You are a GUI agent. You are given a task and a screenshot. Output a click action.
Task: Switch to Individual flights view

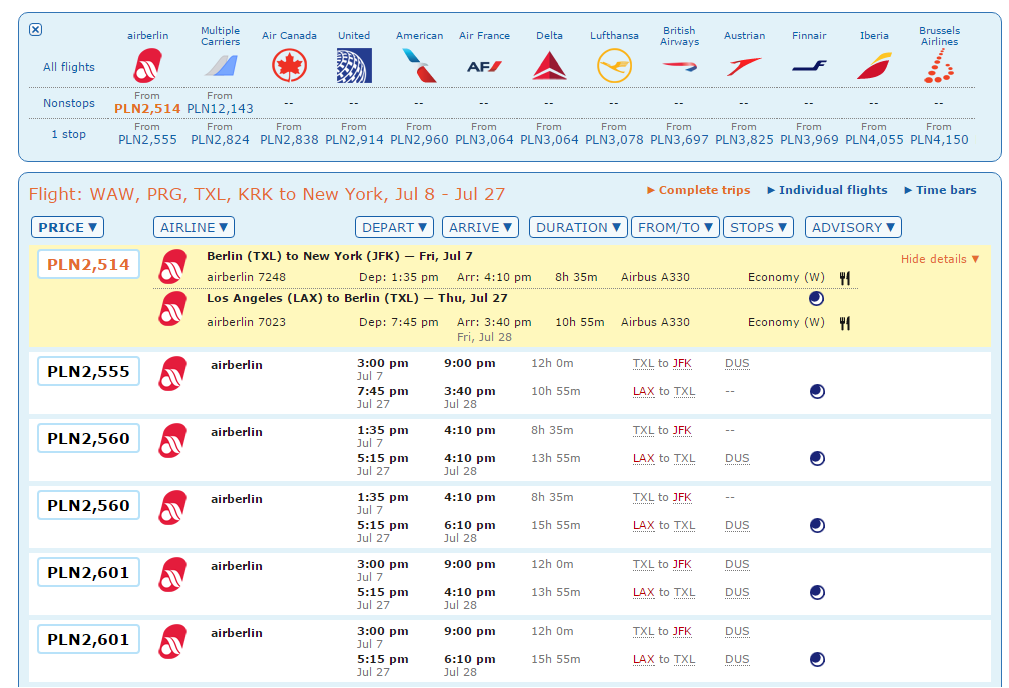[x=827, y=190]
